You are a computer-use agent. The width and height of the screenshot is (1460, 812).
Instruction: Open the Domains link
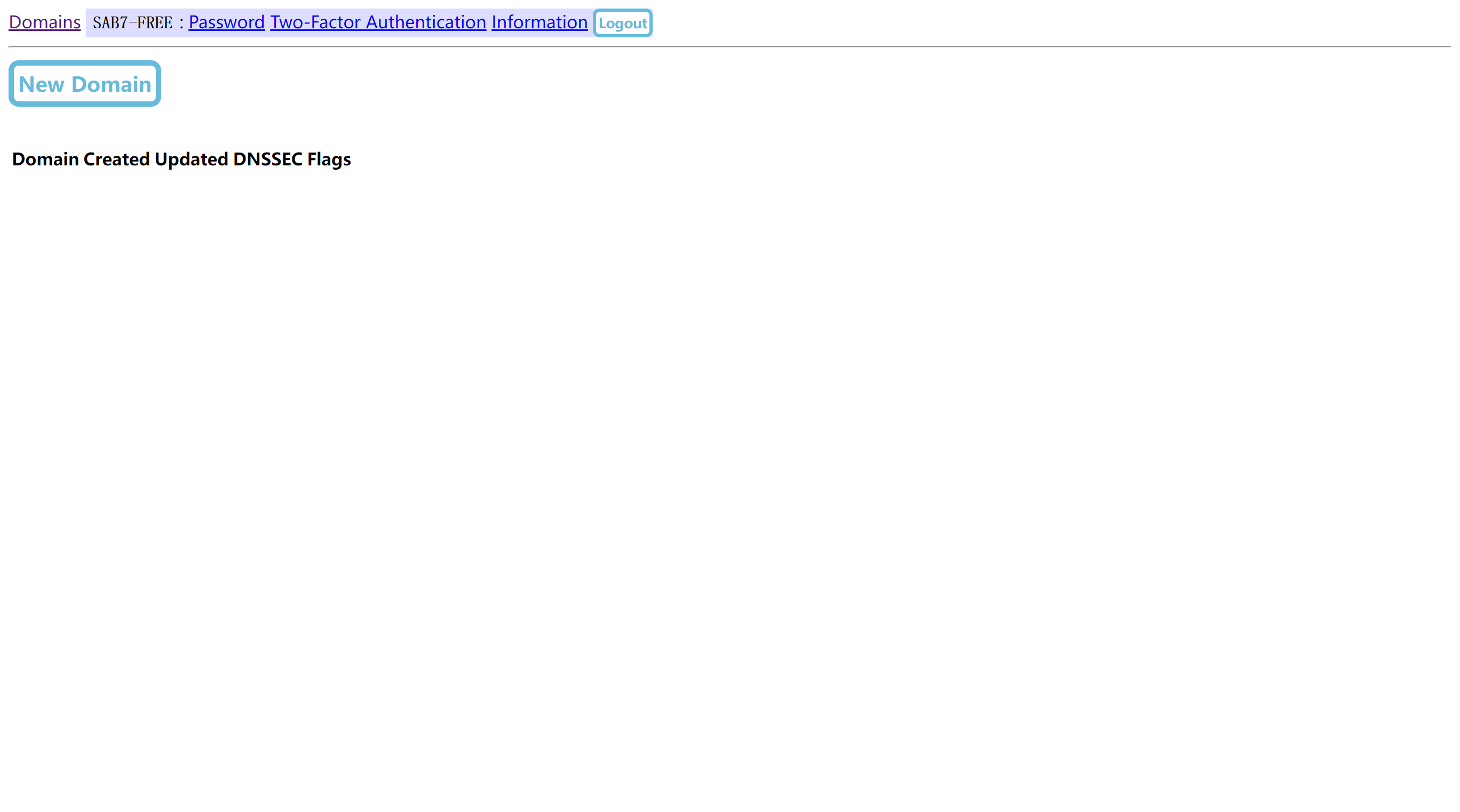(44, 22)
